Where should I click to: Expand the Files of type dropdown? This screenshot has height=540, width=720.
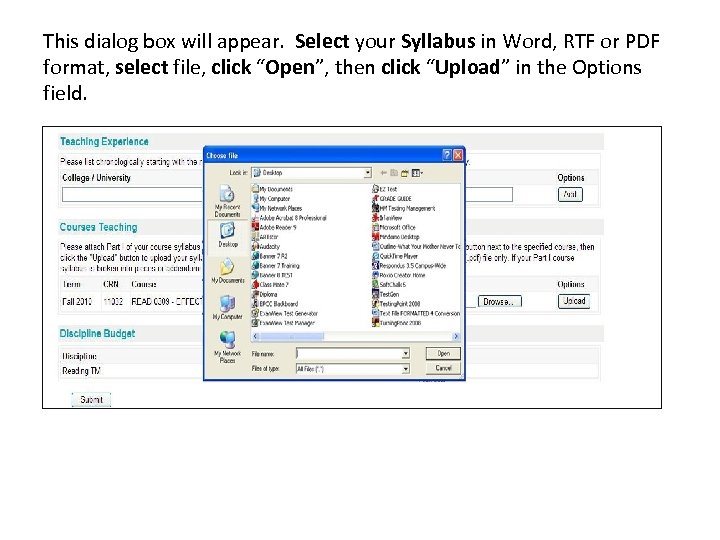click(x=405, y=369)
